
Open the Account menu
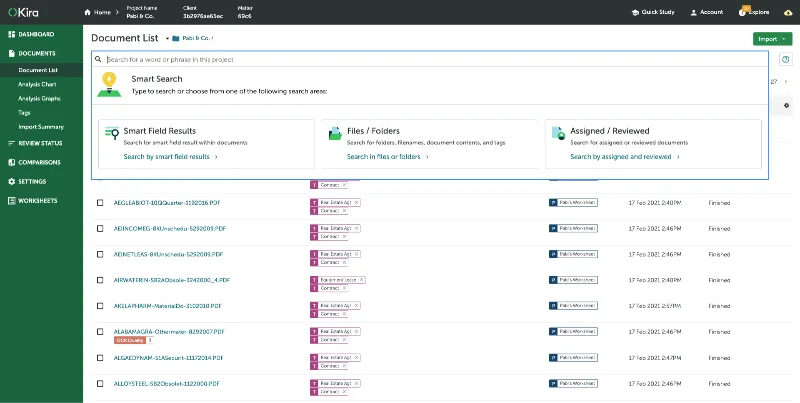(x=706, y=12)
